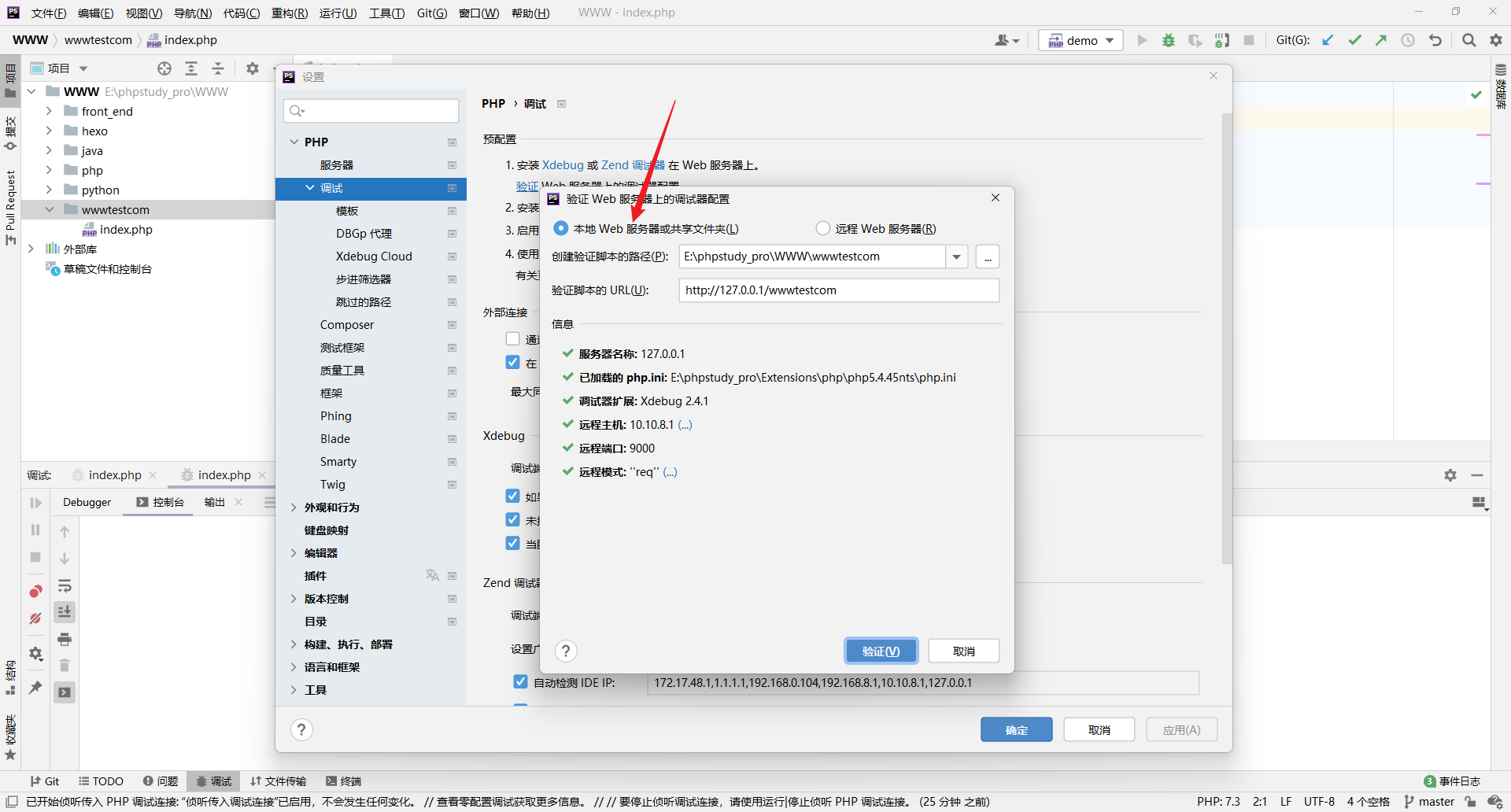Click 确定 button in settings
The image size is (1511, 812).
(x=1016, y=729)
